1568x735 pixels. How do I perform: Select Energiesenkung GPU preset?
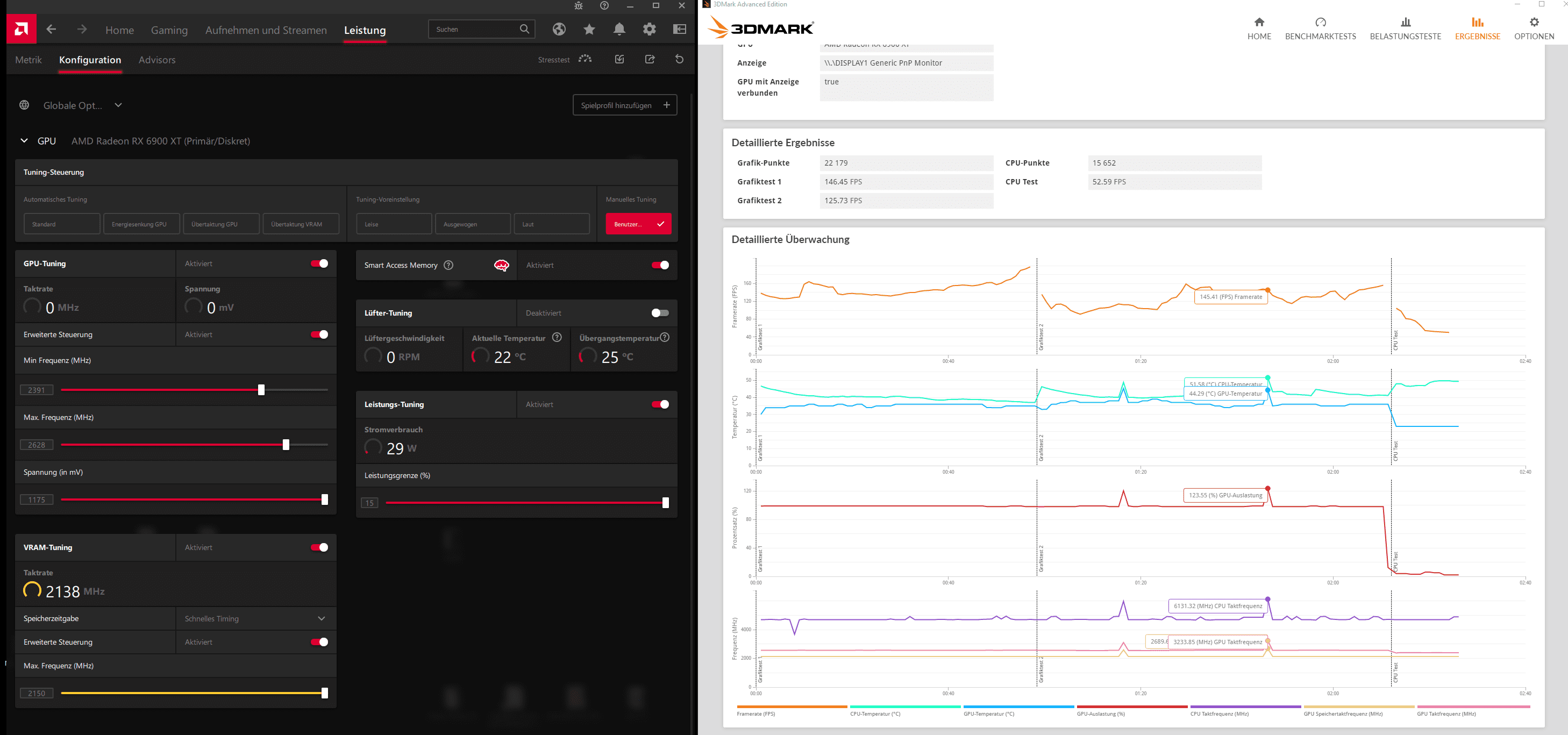pos(142,224)
